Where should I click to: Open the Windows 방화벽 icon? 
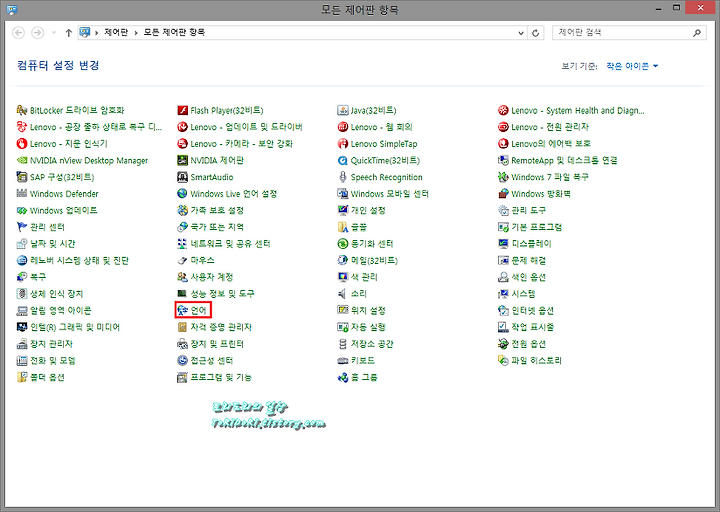(503, 194)
